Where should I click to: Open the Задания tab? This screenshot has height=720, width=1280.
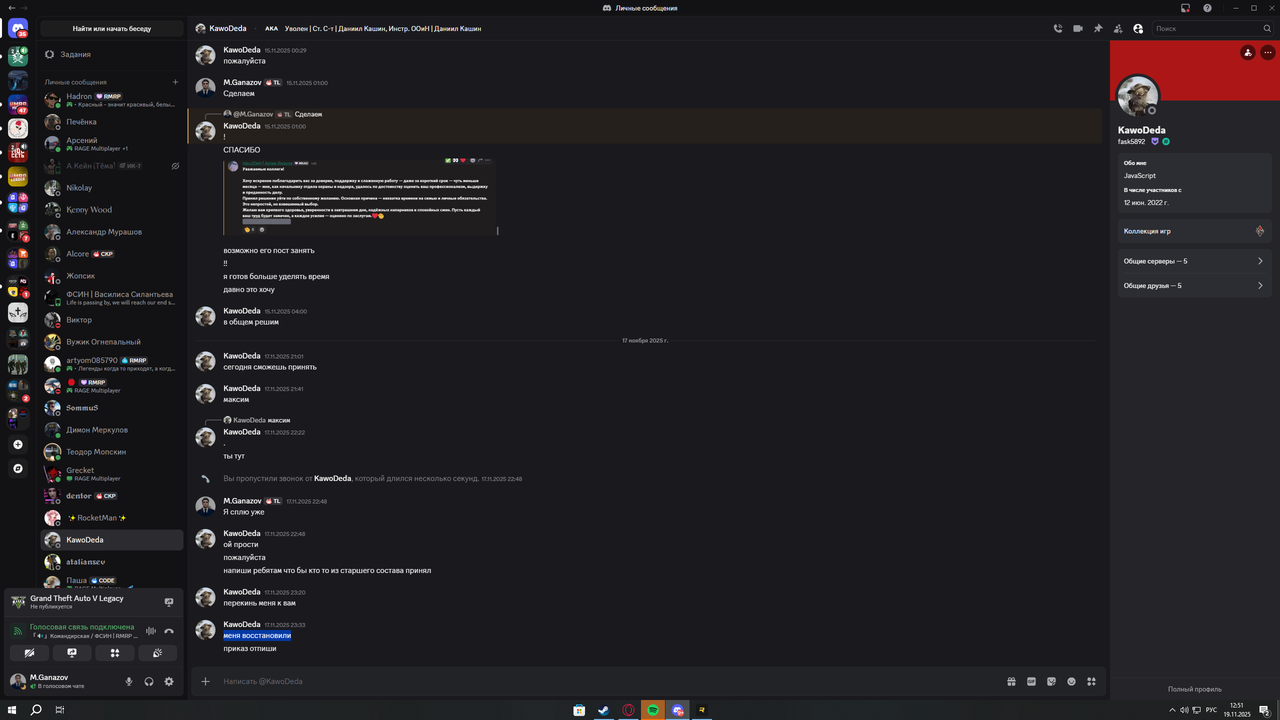coord(112,54)
